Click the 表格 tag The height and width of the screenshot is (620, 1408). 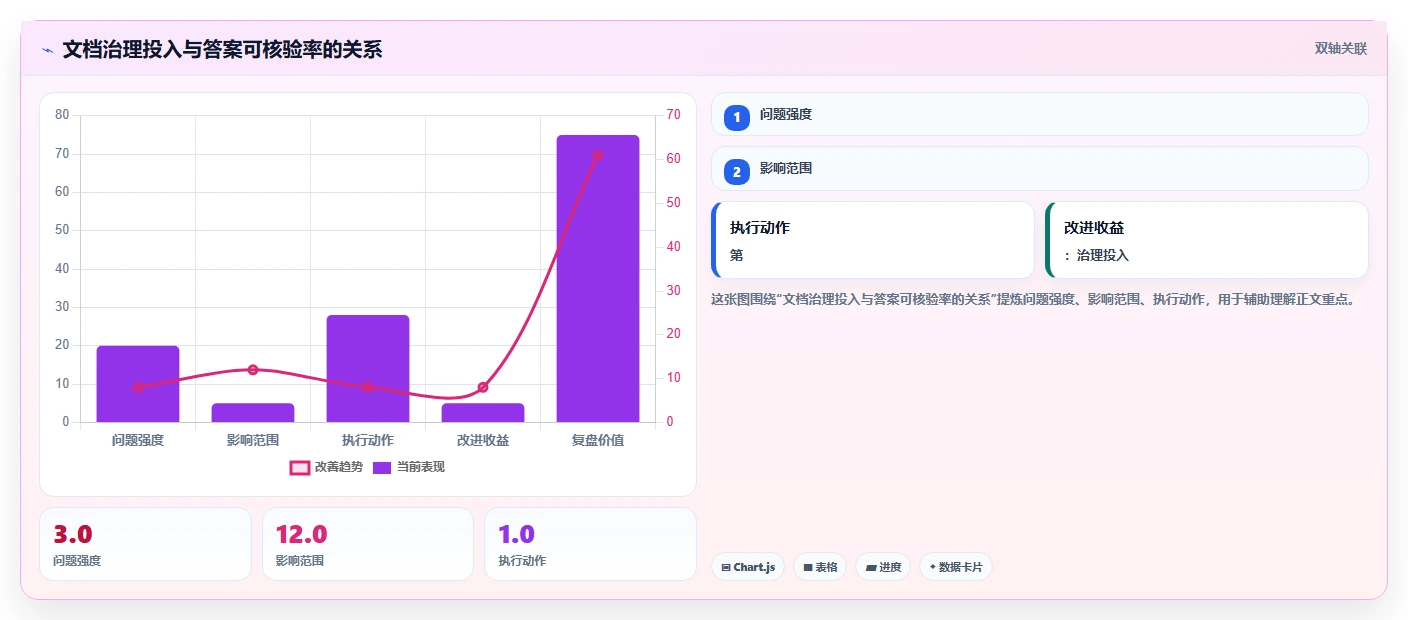click(x=820, y=567)
